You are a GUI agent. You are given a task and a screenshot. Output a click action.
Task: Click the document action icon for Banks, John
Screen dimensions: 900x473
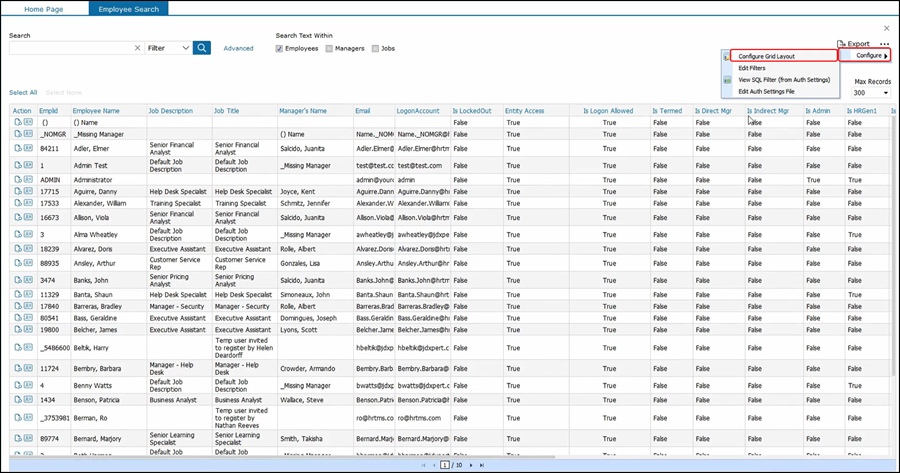[18, 281]
